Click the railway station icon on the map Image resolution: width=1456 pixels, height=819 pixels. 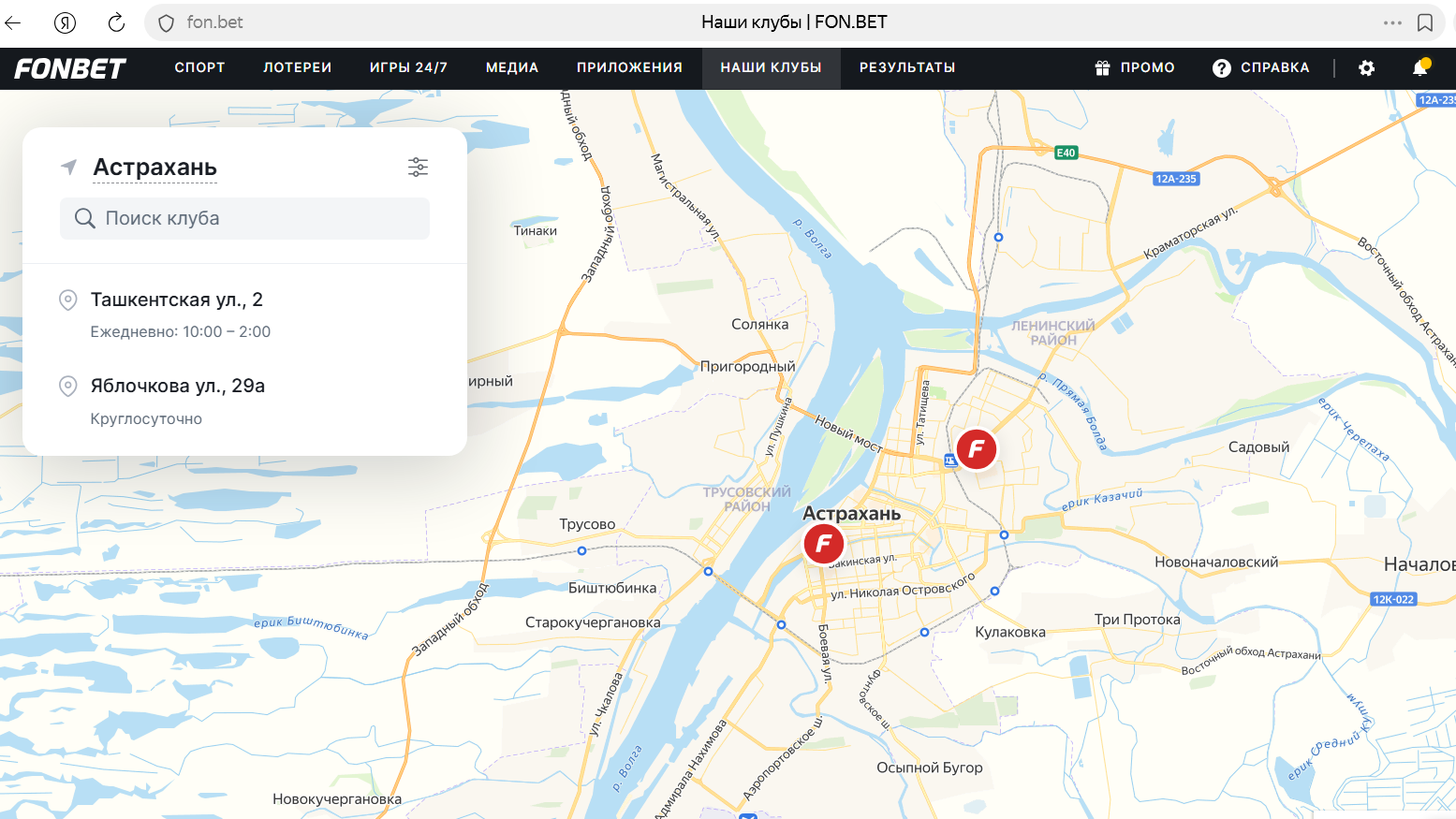coord(950,460)
